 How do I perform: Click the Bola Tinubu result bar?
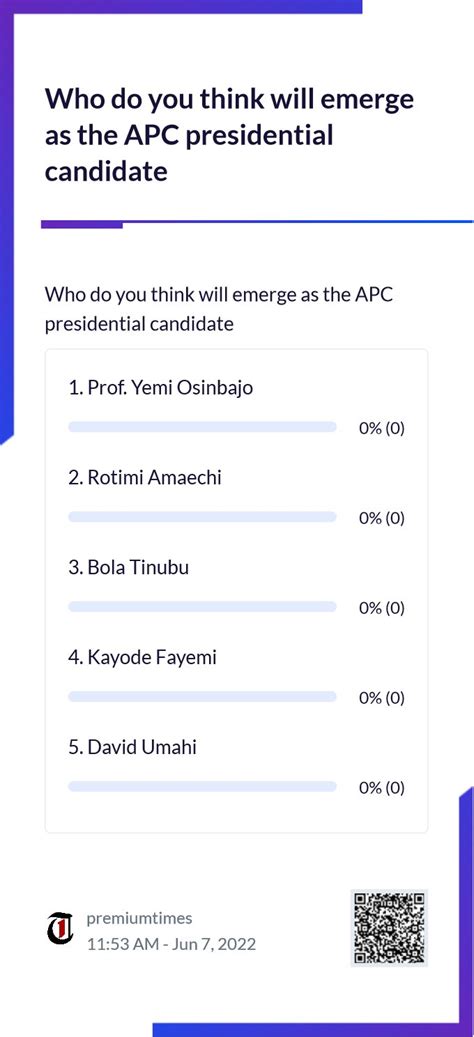coord(202,607)
